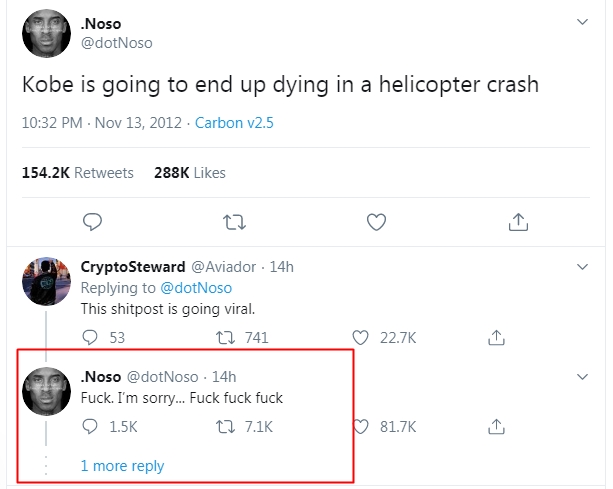View the 154.2K Retweets list
This screenshot has height=489, width=613.
[x=78, y=173]
